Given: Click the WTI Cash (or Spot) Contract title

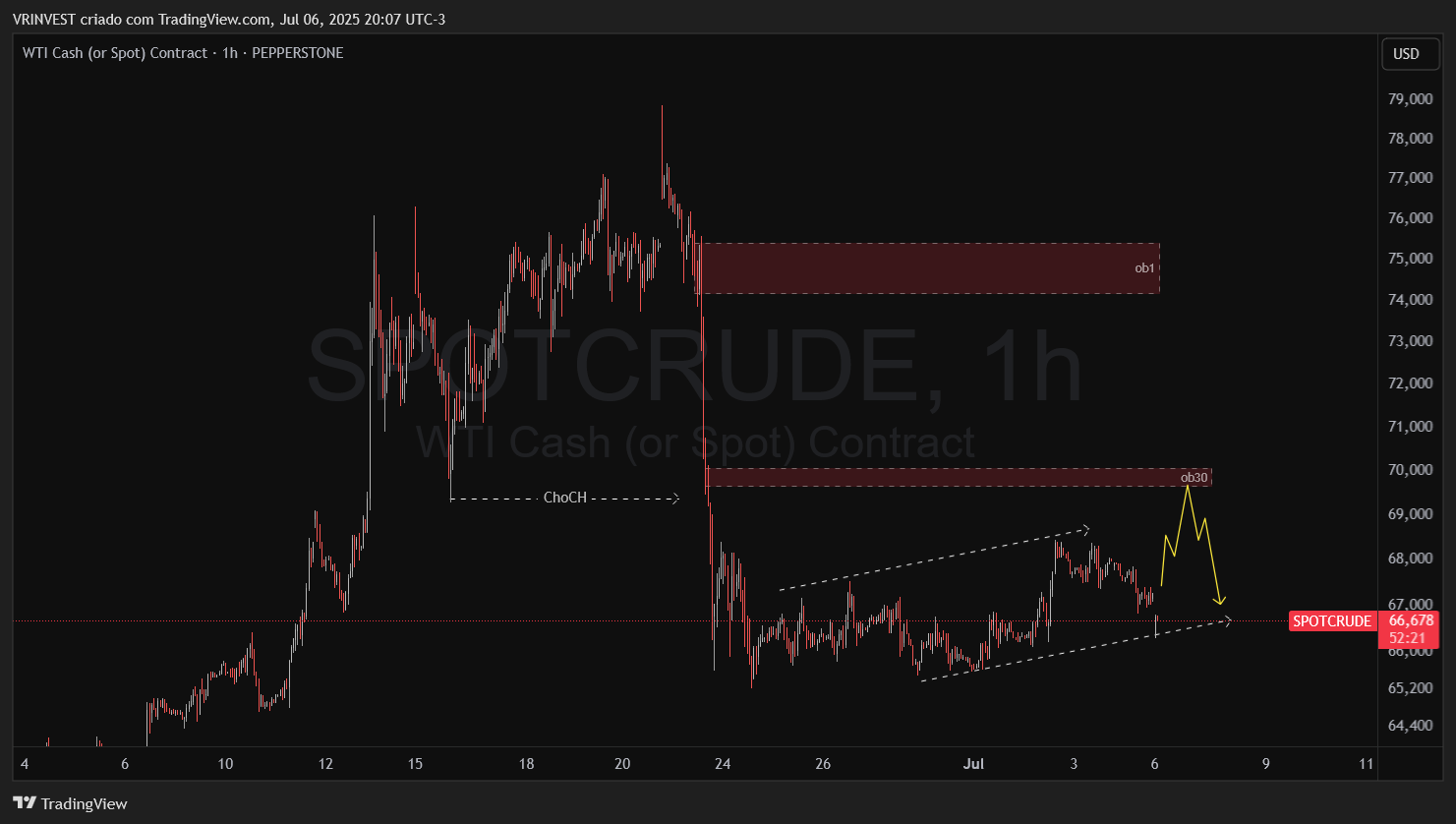Looking at the screenshot, I should [x=115, y=53].
